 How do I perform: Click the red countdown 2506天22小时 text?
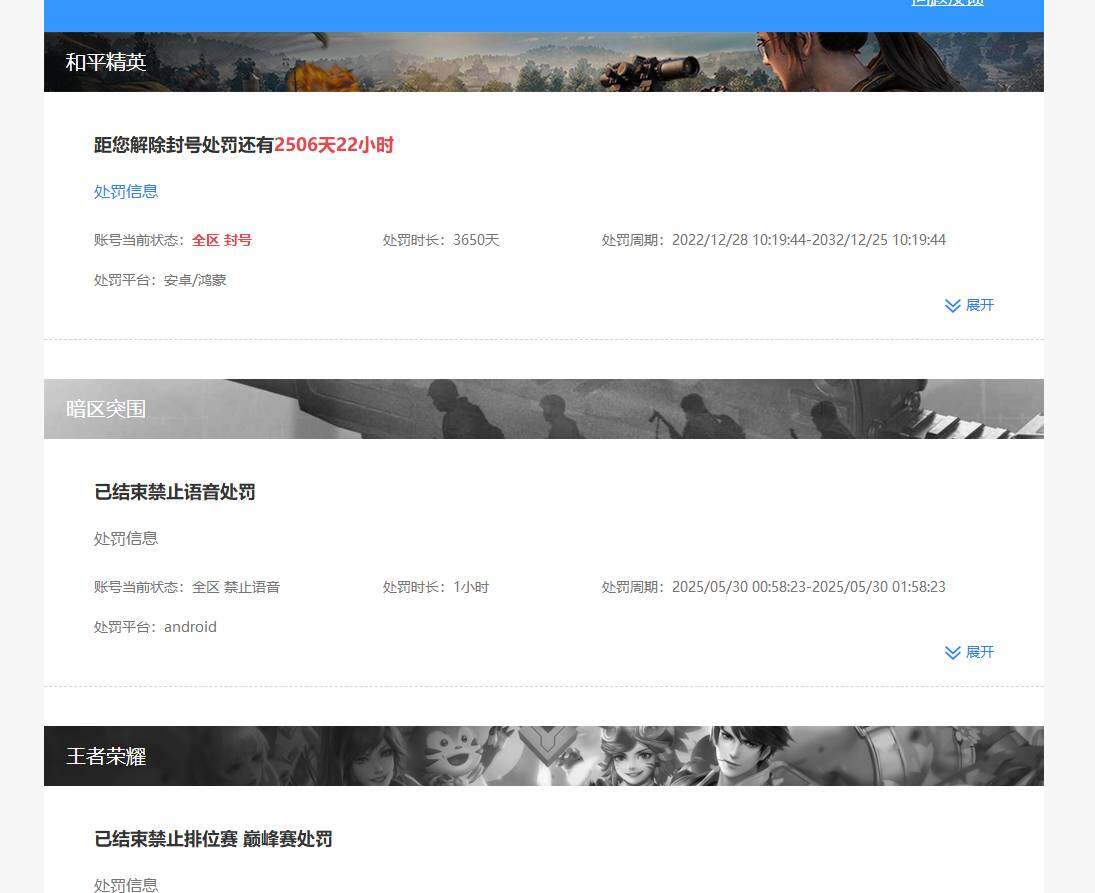pos(335,145)
